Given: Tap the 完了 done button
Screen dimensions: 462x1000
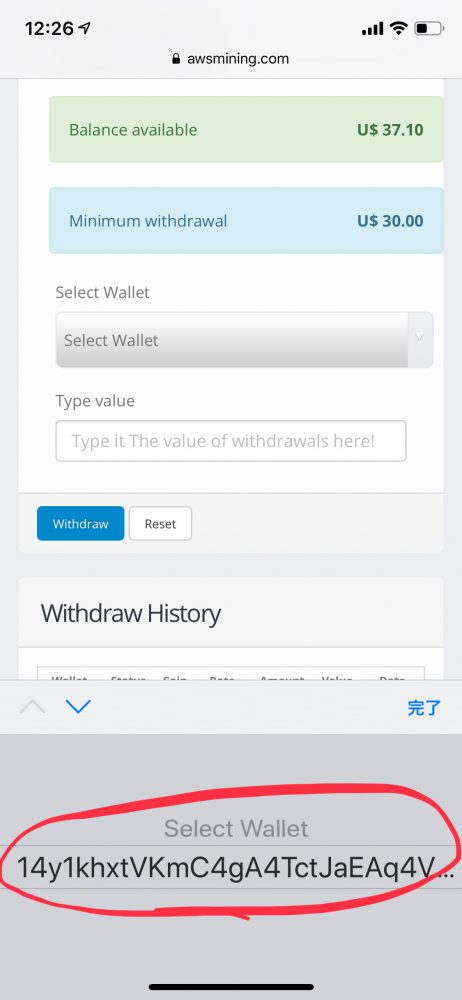Looking at the screenshot, I should pyautogui.click(x=424, y=707).
